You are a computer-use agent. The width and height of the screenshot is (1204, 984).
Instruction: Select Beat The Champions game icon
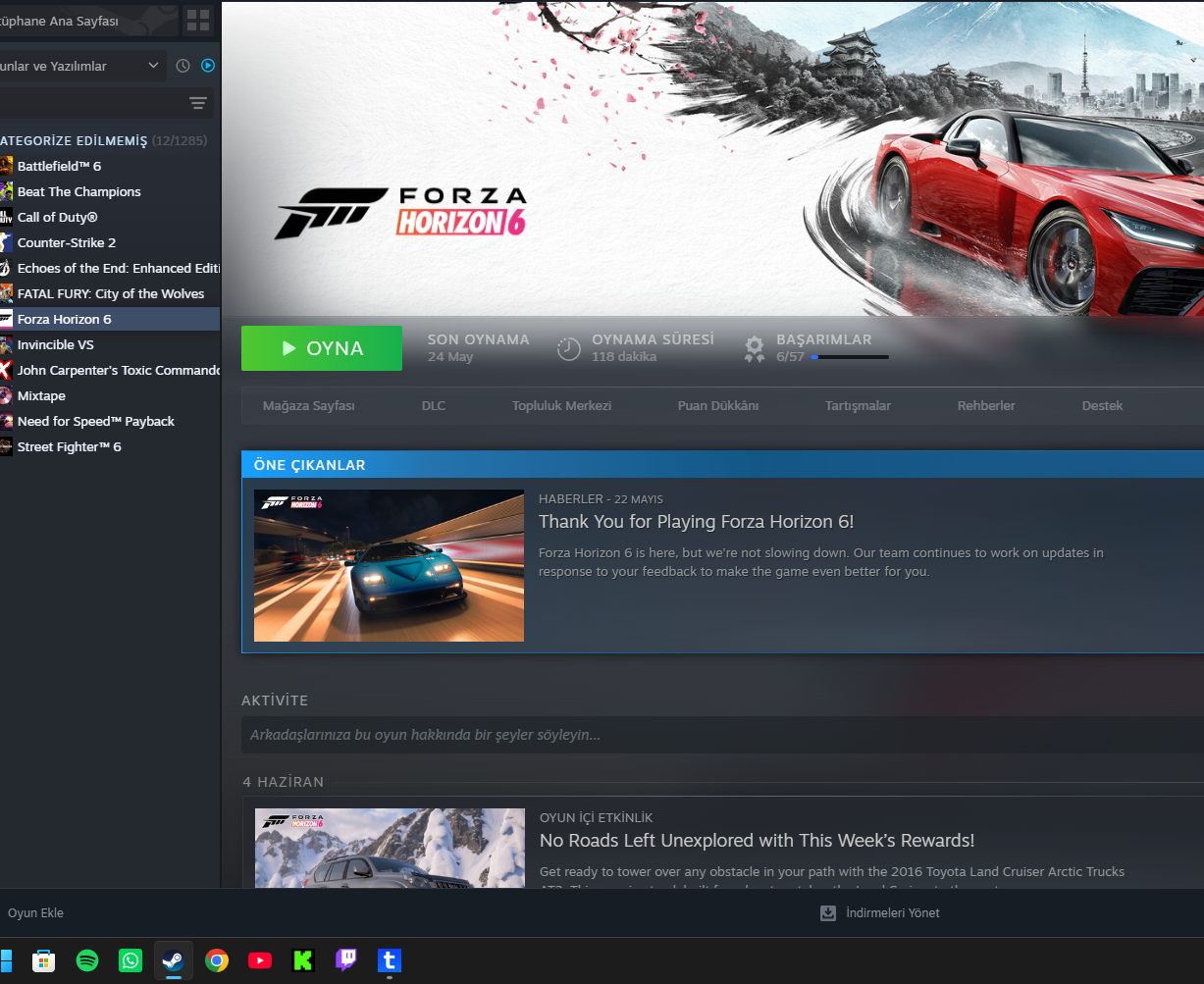[6, 191]
